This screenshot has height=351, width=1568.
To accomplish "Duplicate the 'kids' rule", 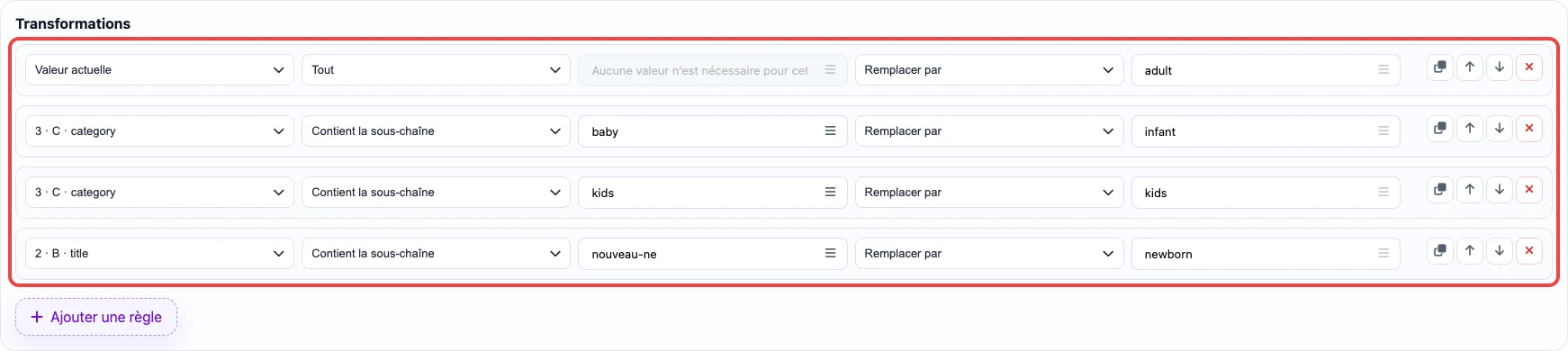I will click(x=1440, y=190).
